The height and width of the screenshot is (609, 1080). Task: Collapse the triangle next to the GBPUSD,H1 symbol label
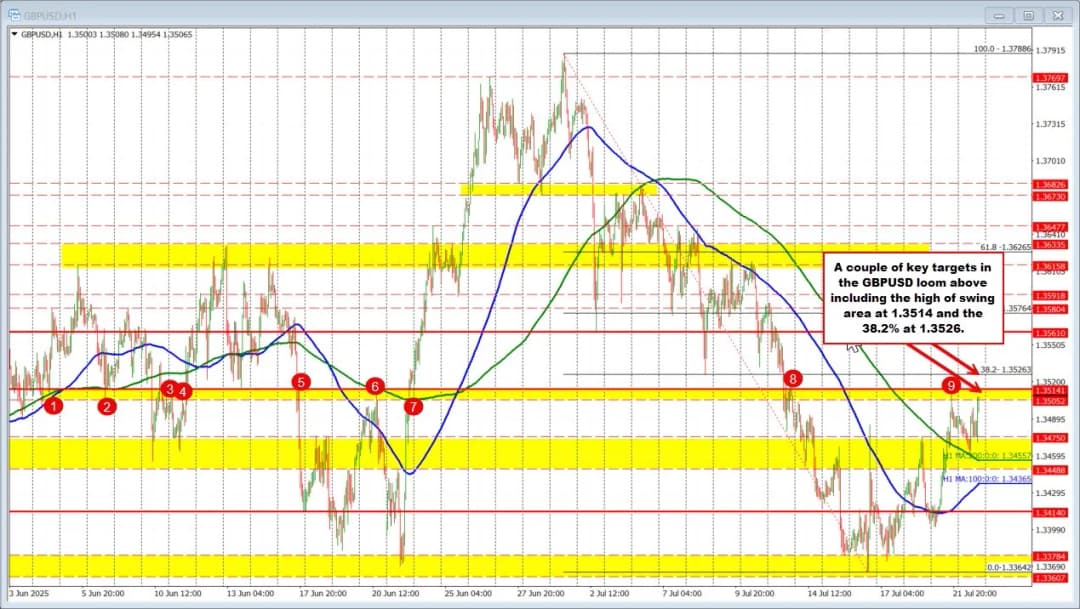(13, 33)
